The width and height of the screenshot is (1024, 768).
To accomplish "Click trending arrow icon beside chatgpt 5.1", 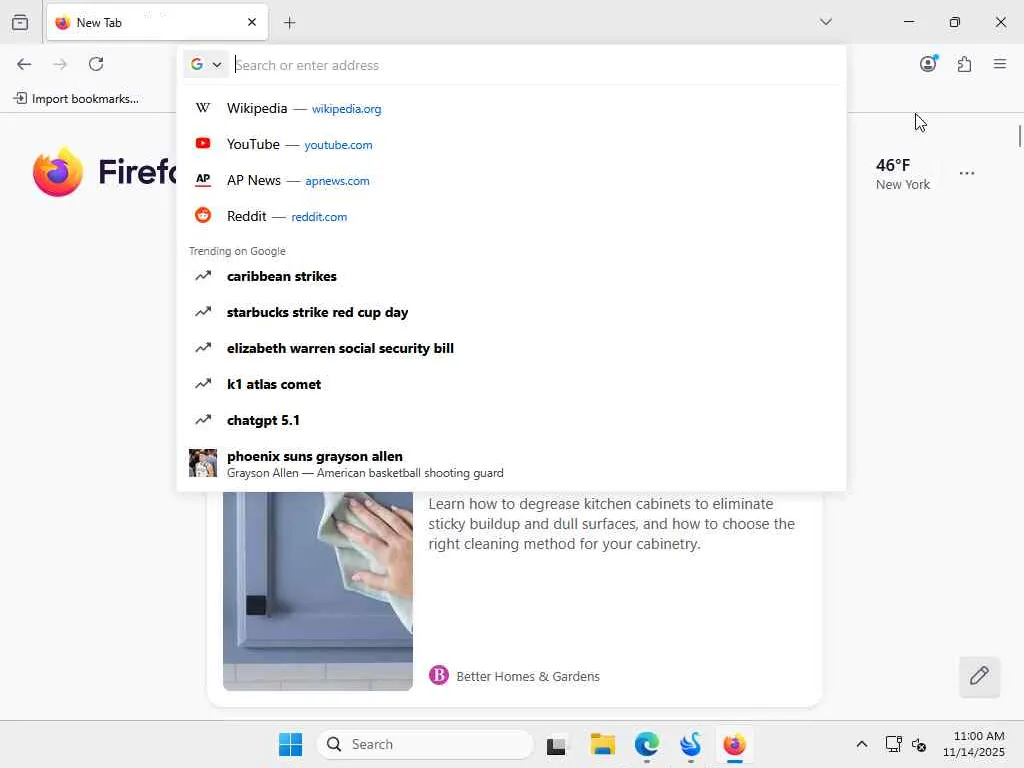I will tap(203, 419).
